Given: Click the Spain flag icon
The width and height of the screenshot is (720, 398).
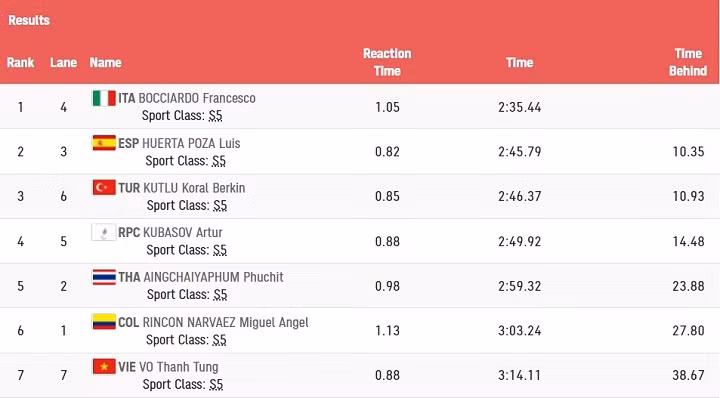Looking at the screenshot, I should pyautogui.click(x=104, y=143).
